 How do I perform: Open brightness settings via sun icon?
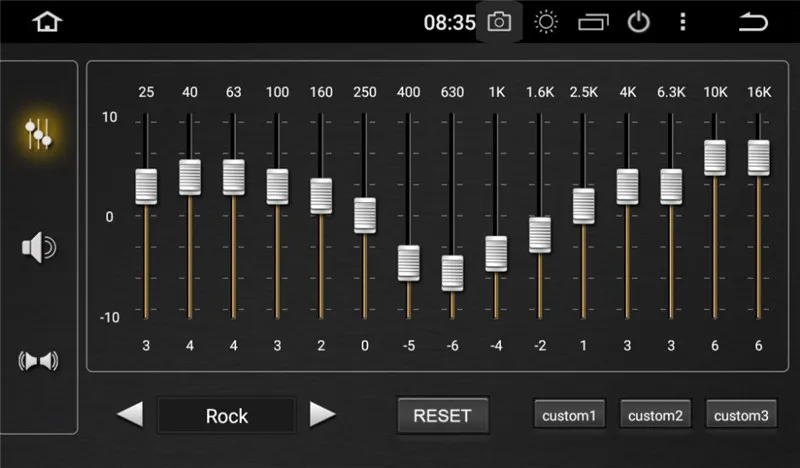coord(546,22)
